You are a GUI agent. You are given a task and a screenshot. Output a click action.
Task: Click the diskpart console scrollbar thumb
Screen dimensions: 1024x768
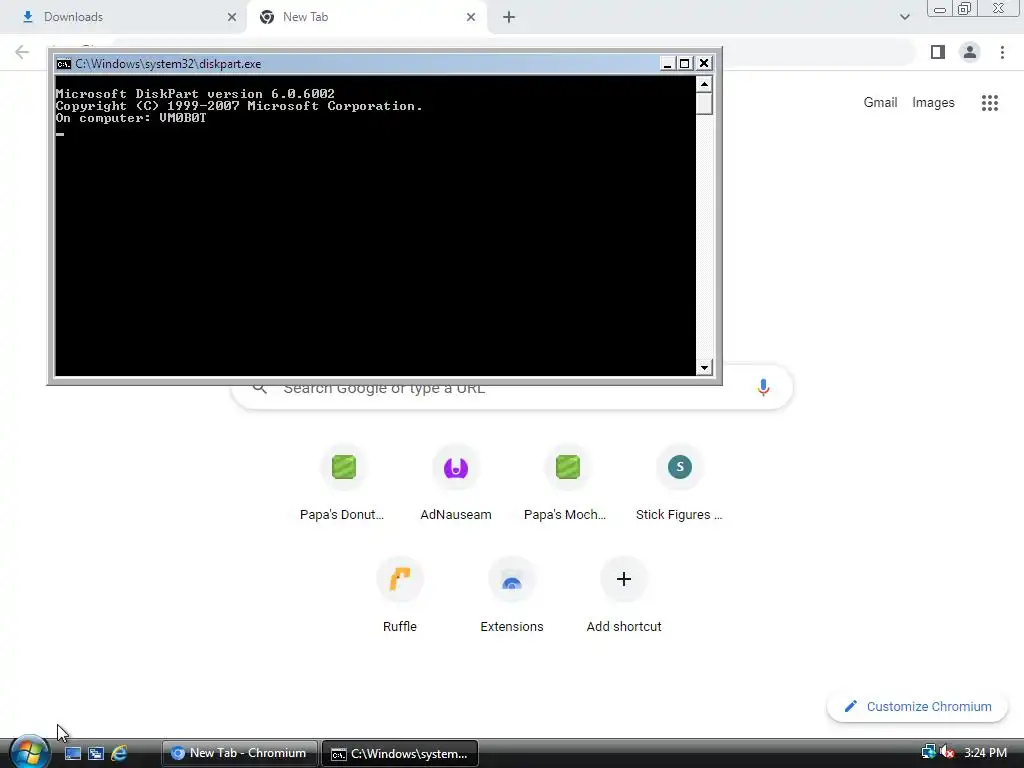coord(704,103)
